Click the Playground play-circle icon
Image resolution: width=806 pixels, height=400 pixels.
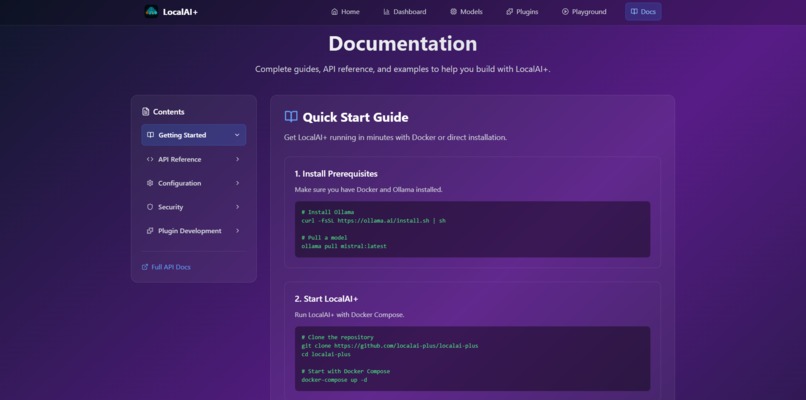coord(565,11)
